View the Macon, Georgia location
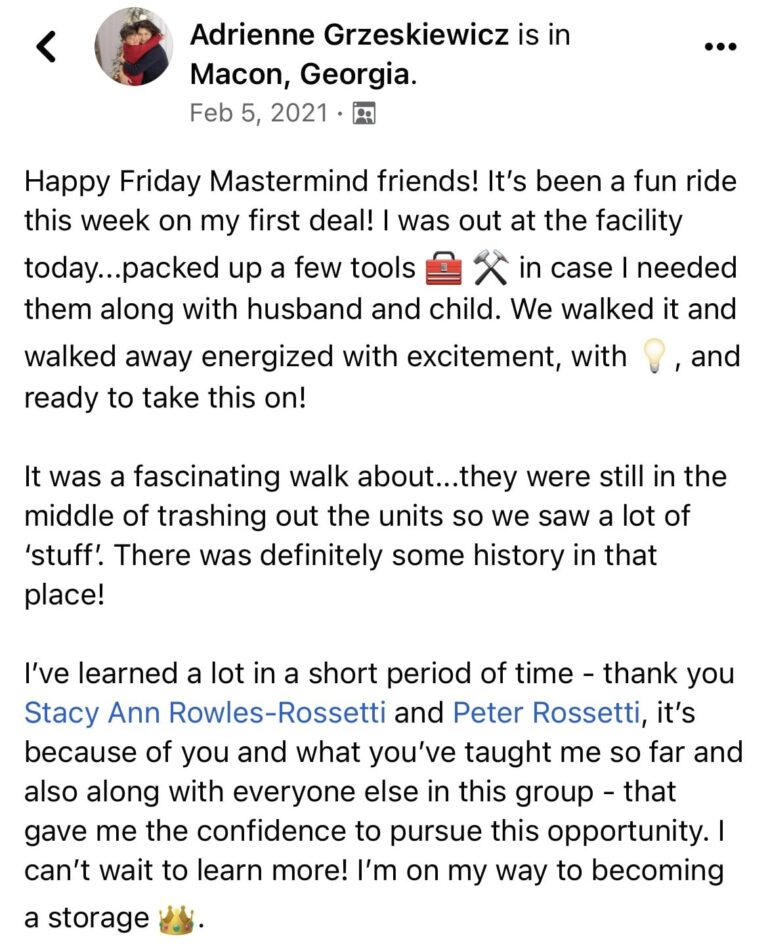 301,73
